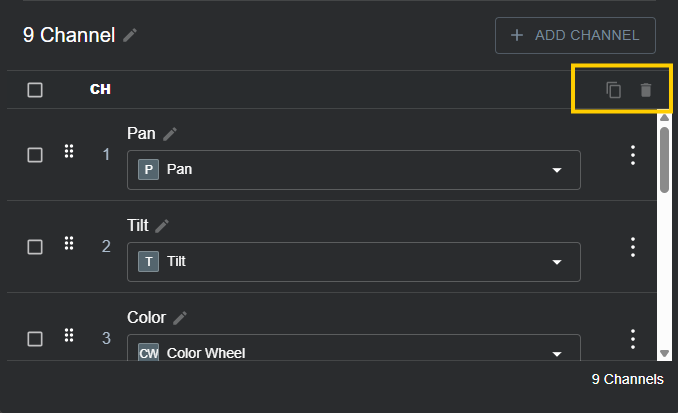Open the kebab menu for Color channel
This screenshot has height=413, width=678.
coord(632,339)
